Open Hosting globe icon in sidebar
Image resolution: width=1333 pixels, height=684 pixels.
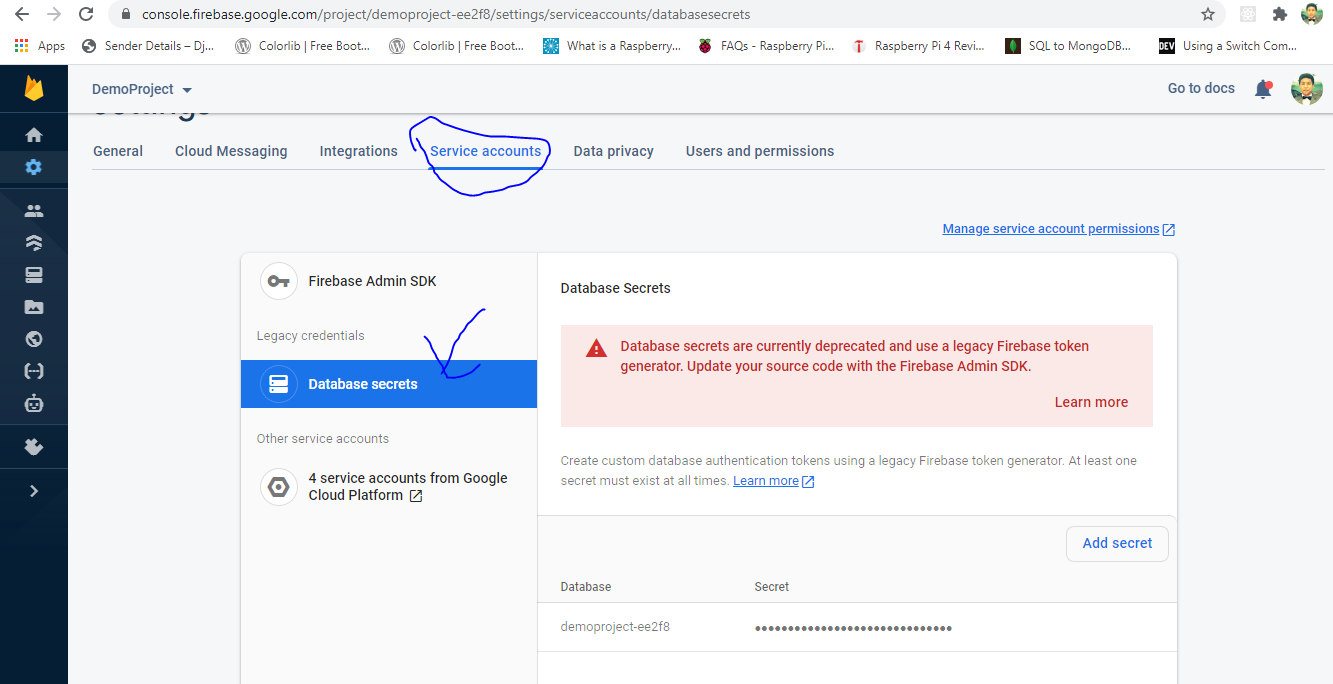34,339
